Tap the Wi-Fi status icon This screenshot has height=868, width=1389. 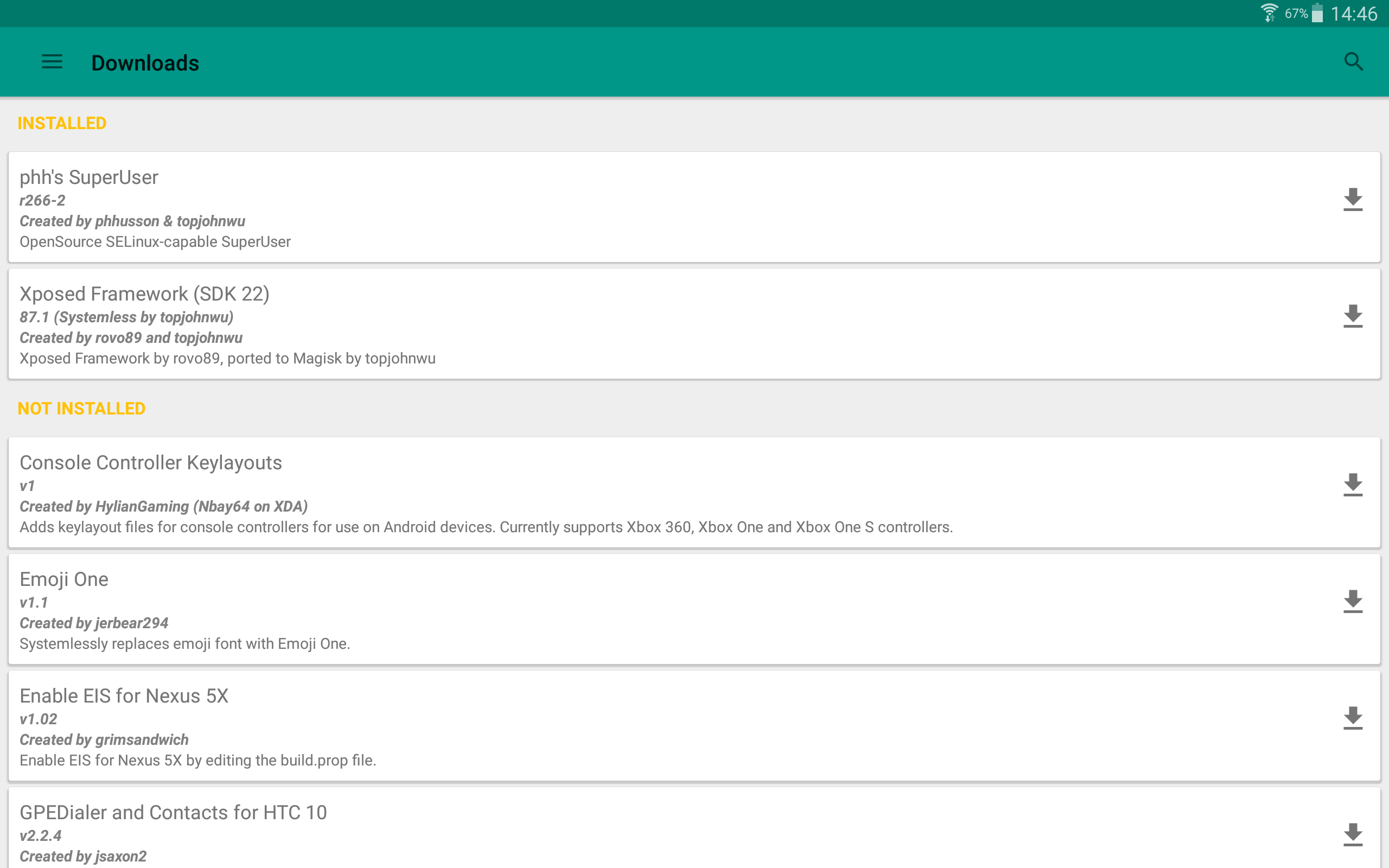coord(1269,12)
